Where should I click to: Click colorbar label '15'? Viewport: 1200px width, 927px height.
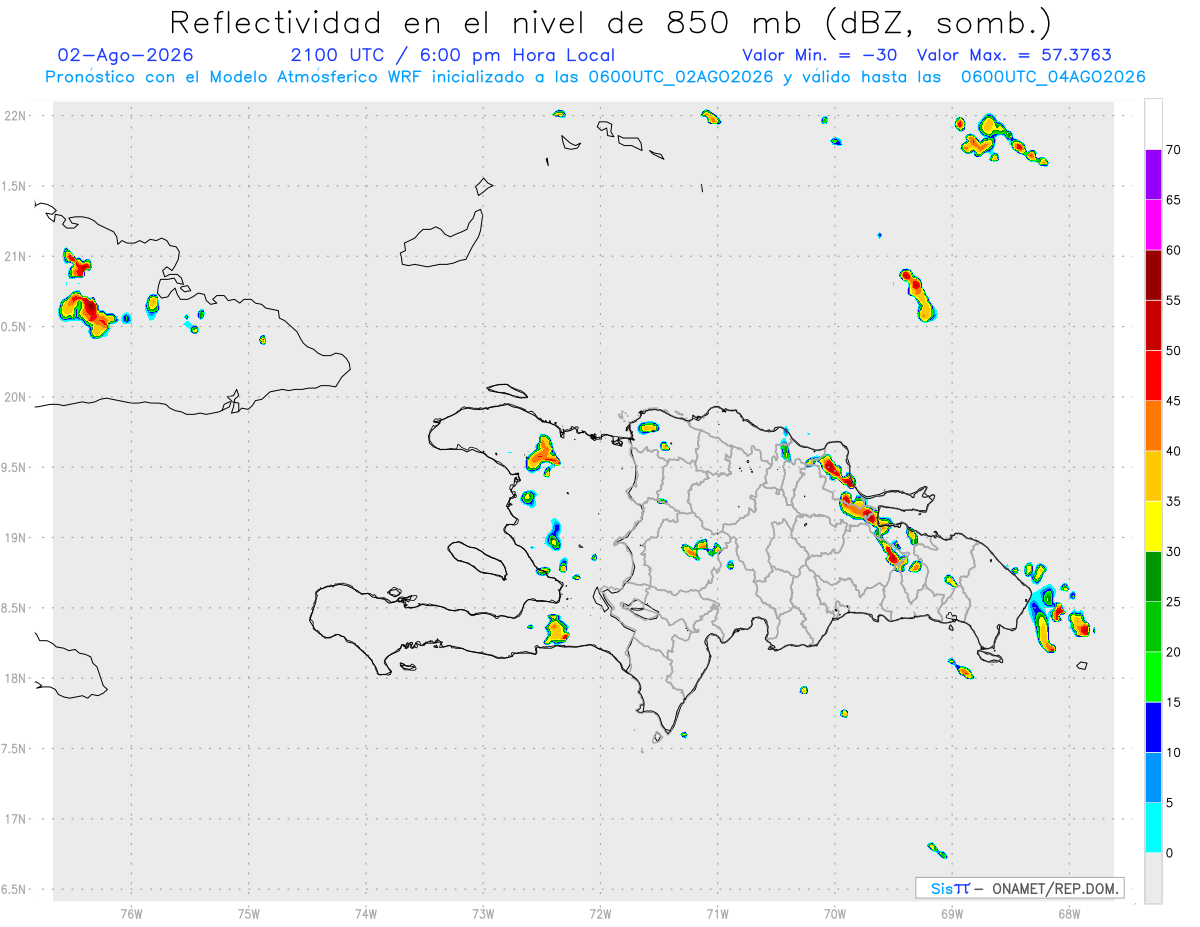coord(1174,702)
